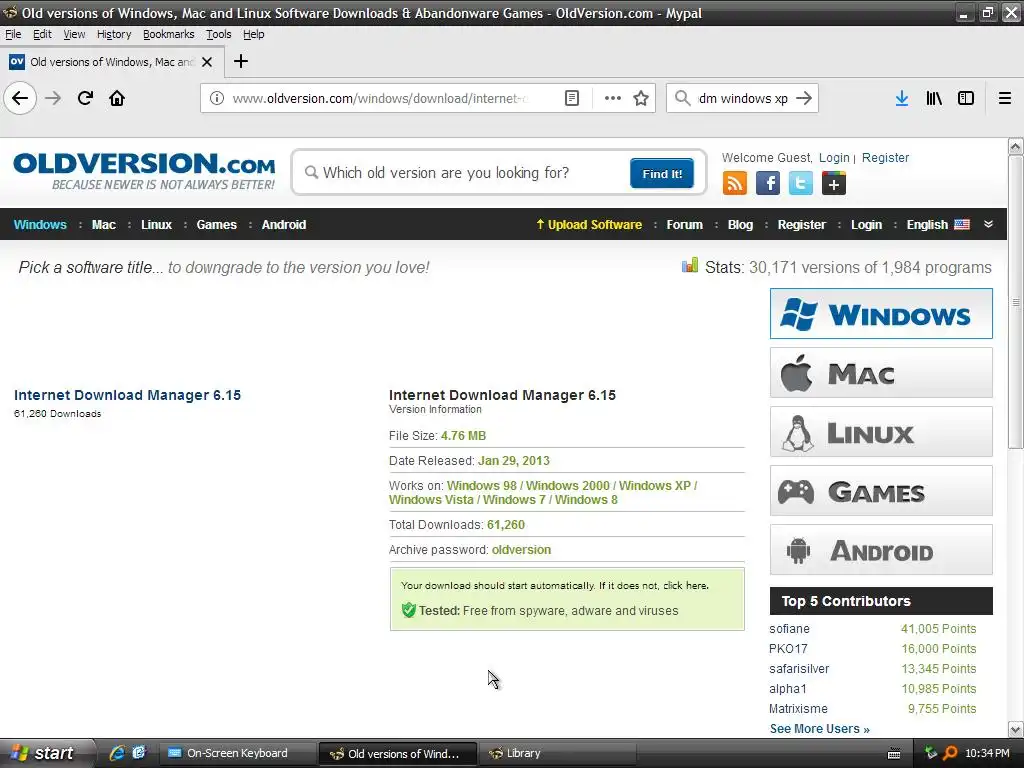This screenshot has width=1024, height=768.
Task: Bookmark this page with the star
Action: pos(641,99)
